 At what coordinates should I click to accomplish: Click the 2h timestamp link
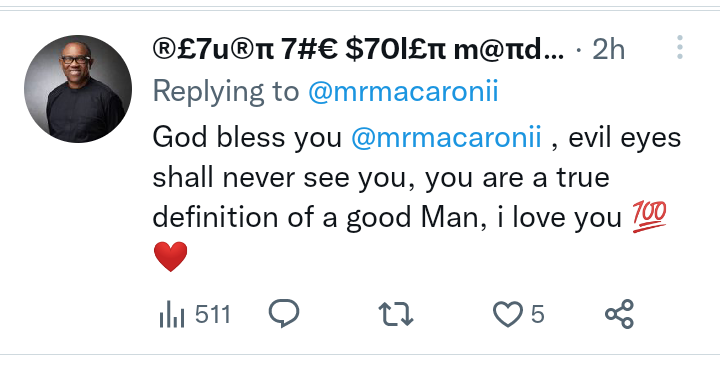608,49
